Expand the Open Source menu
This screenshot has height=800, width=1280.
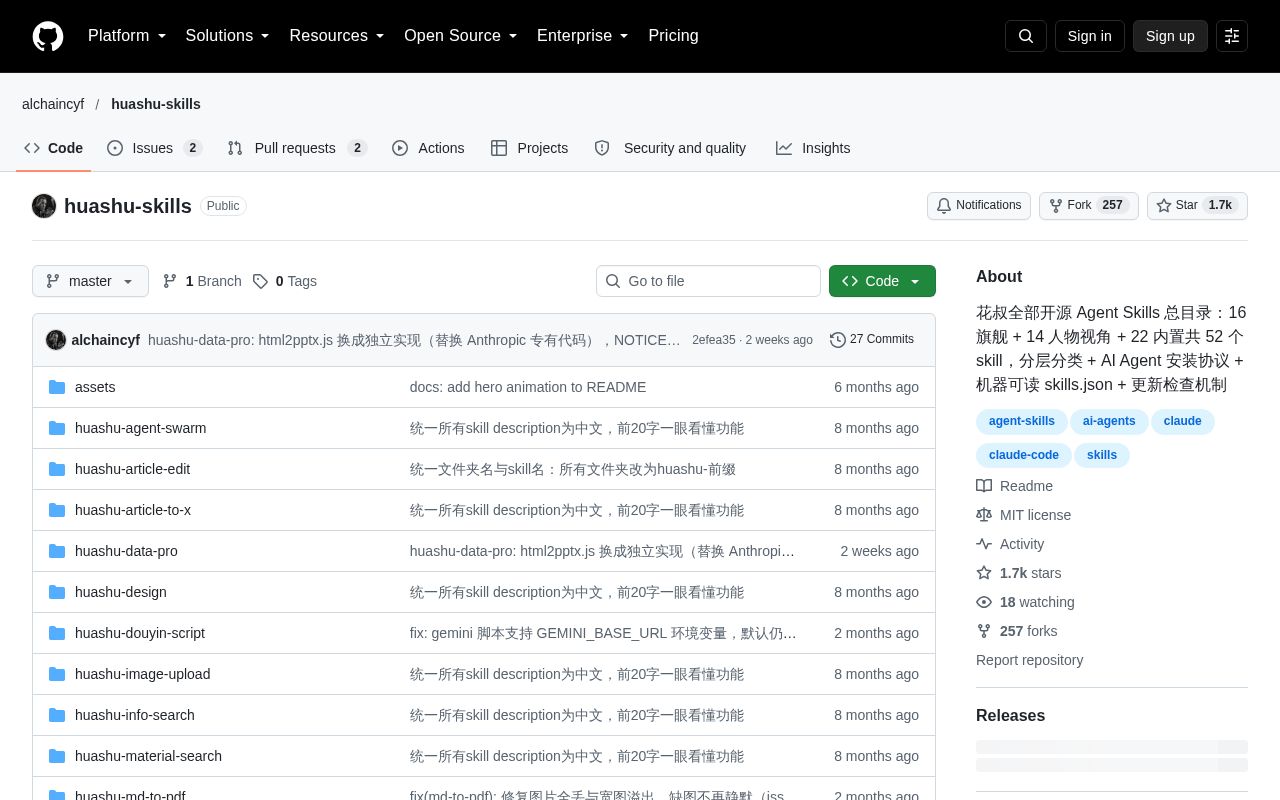tap(461, 36)
